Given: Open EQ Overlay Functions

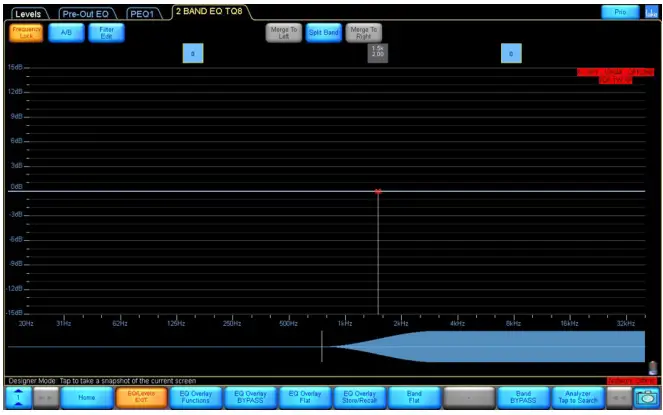Looking at the screenshot, I should pos(196,398).
